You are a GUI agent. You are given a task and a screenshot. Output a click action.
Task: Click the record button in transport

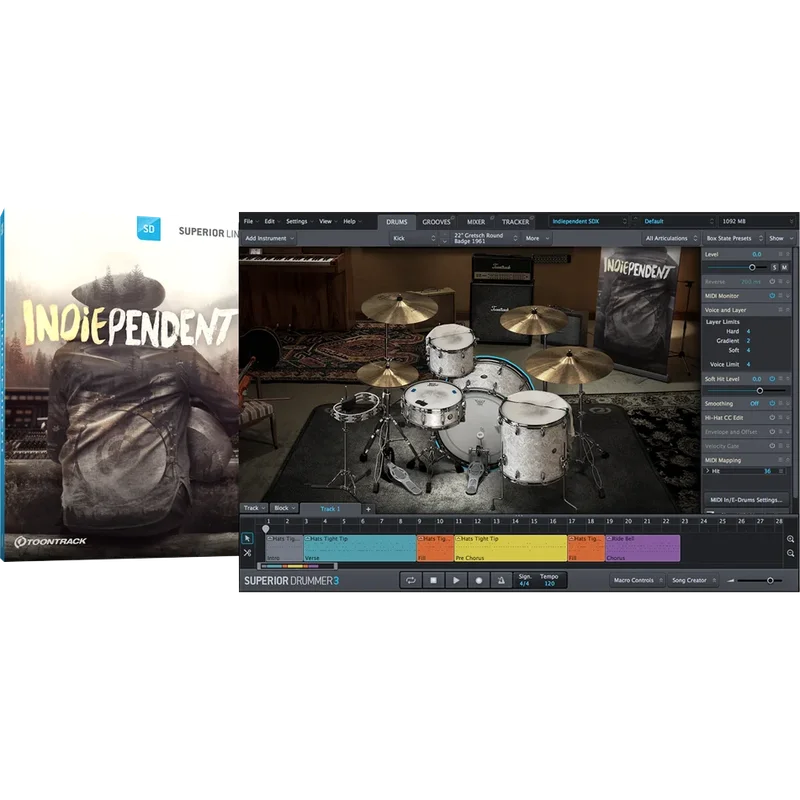(479, 580)
